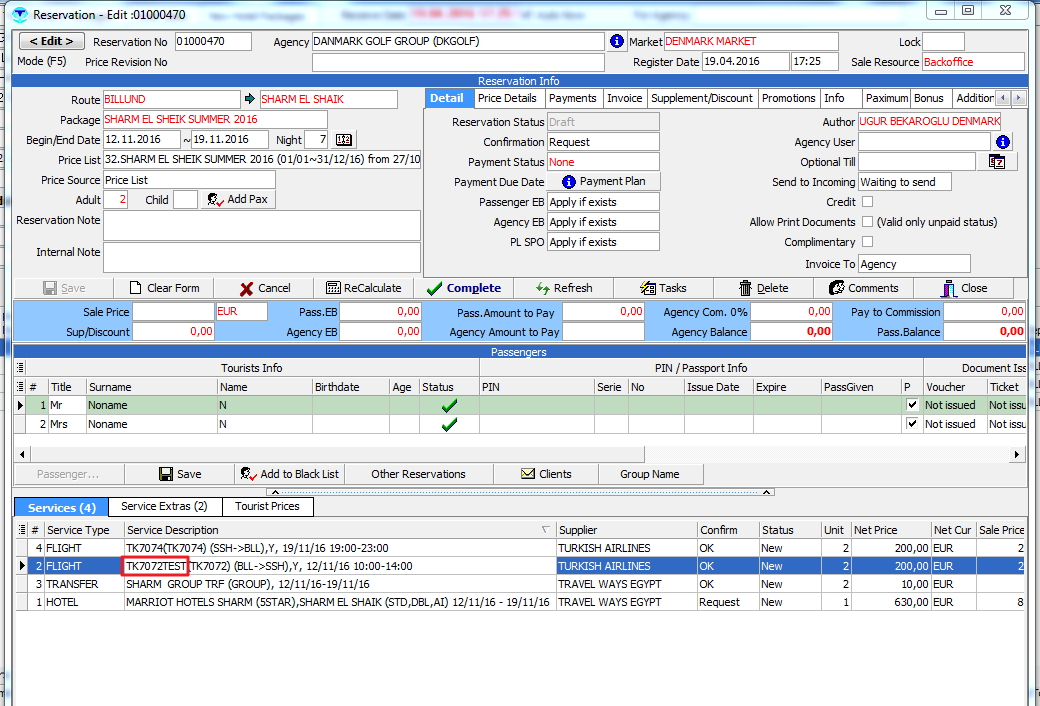Enable the Credit checkbox
The height and width of the screenshot is (706, 1040).
[867, 202]
